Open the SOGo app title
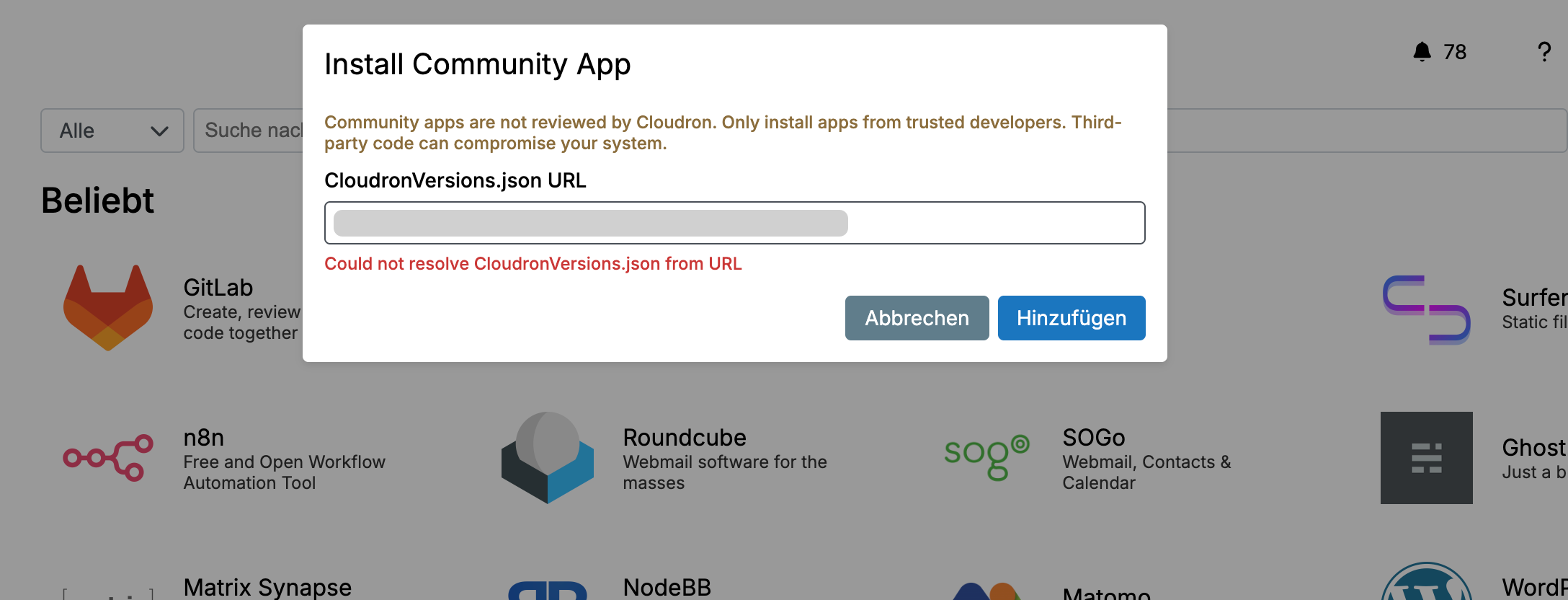 point(1093,438)
